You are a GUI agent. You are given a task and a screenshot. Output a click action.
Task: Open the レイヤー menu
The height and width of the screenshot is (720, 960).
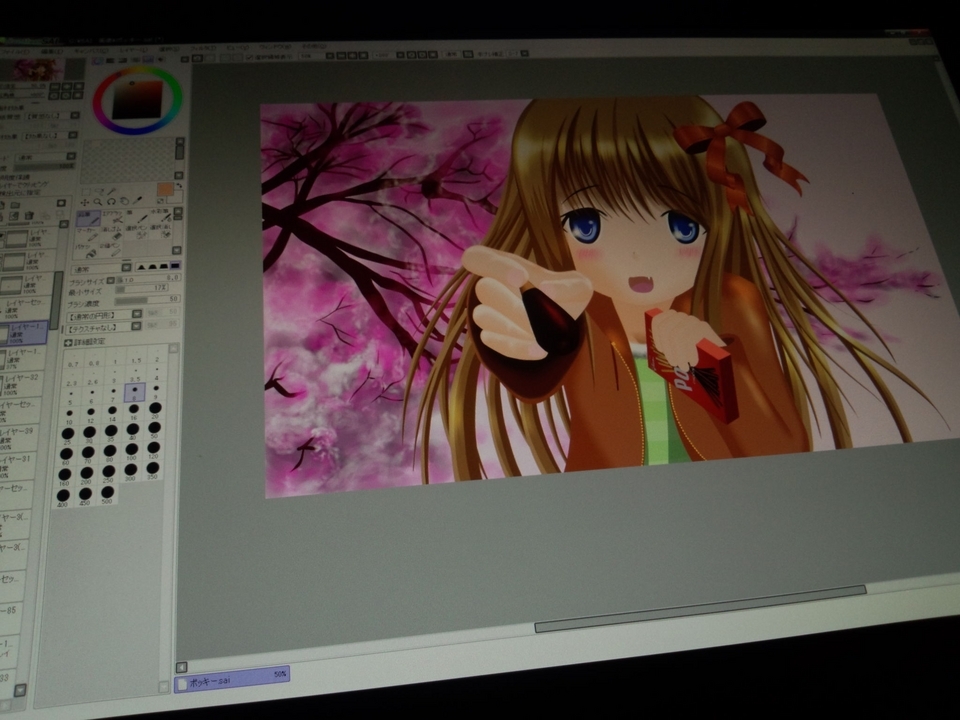coord(133,50)
